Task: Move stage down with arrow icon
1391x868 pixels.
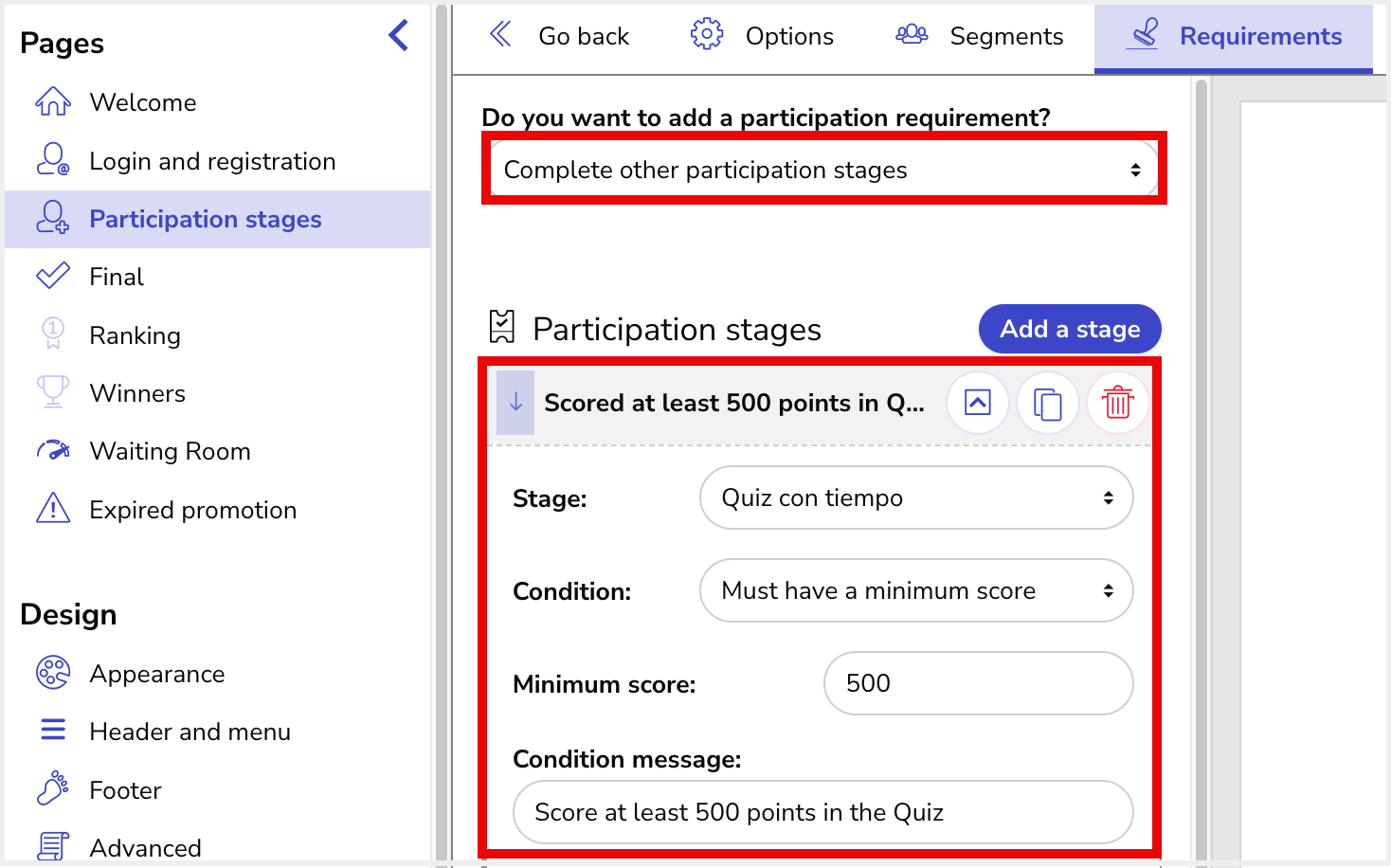Action: tap(515, 403)
